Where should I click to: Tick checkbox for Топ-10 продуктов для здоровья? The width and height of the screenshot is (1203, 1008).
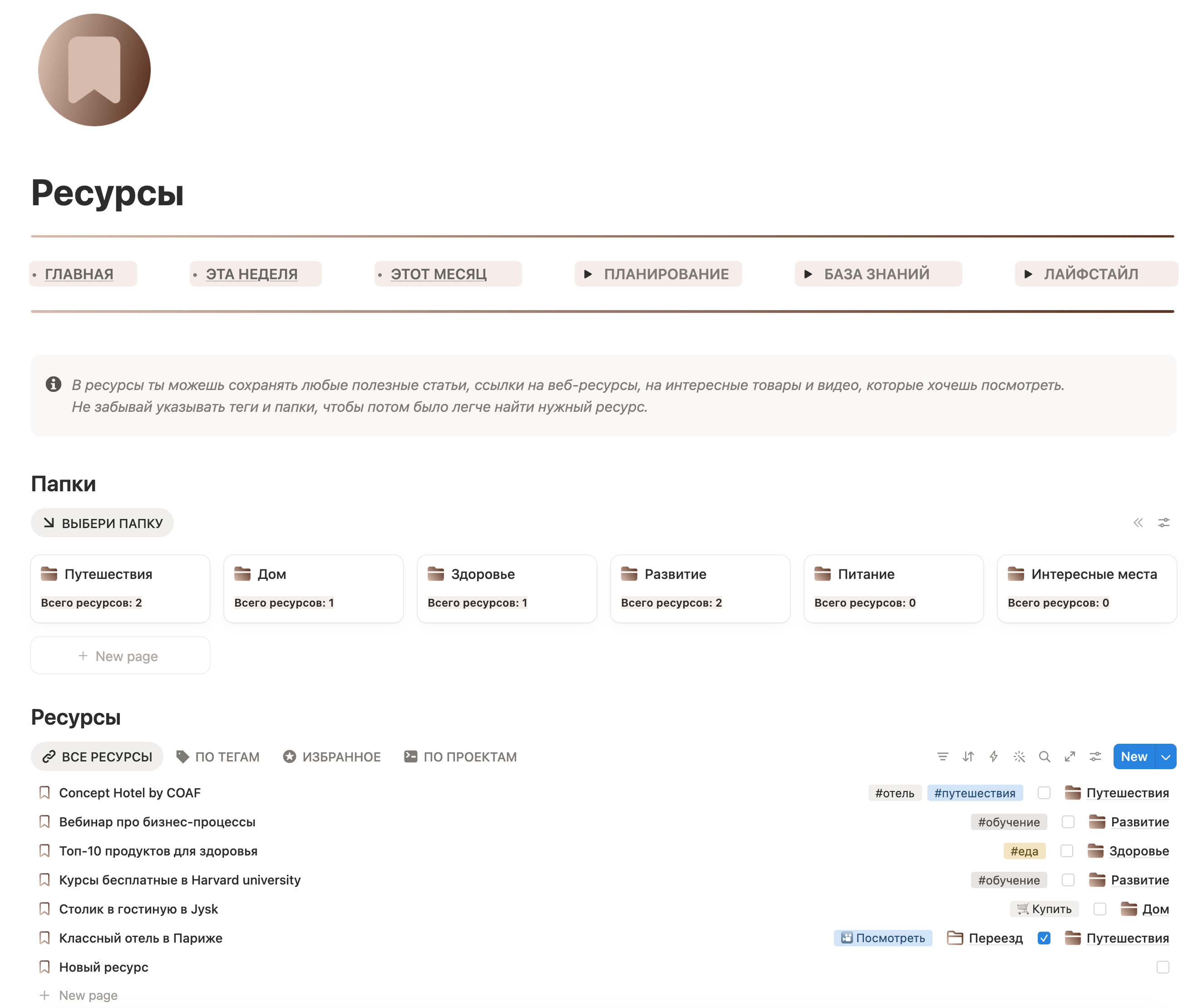pyautogui.click(x=1067, y=851)
